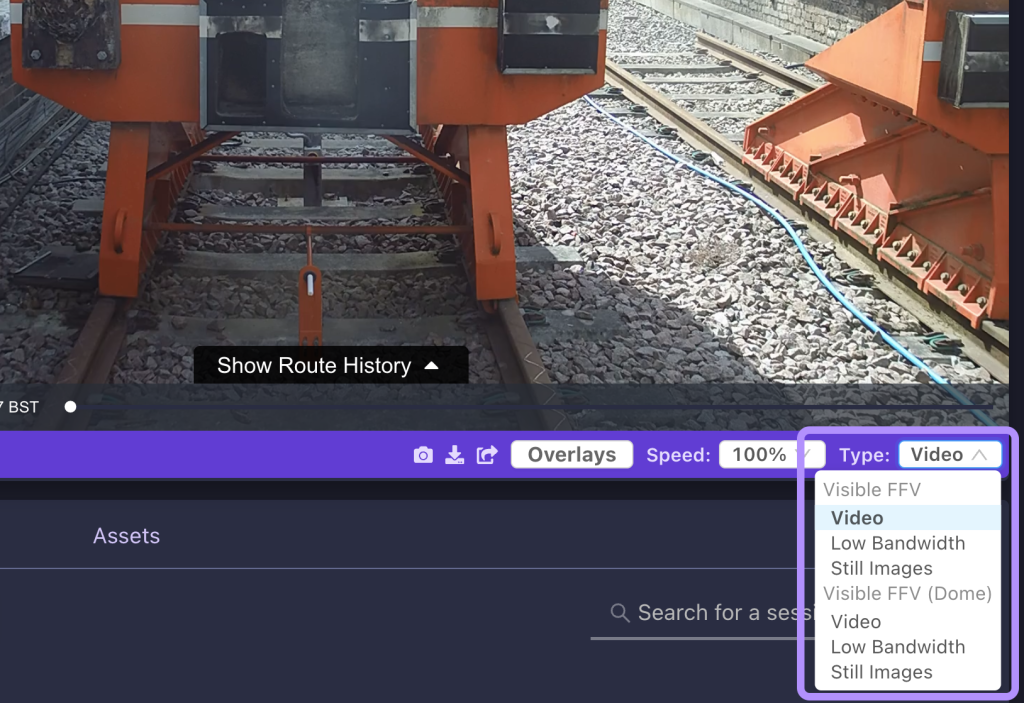Select Video under Visible FFV
This screenshot has height=703, width=1024.
[908, 517]
